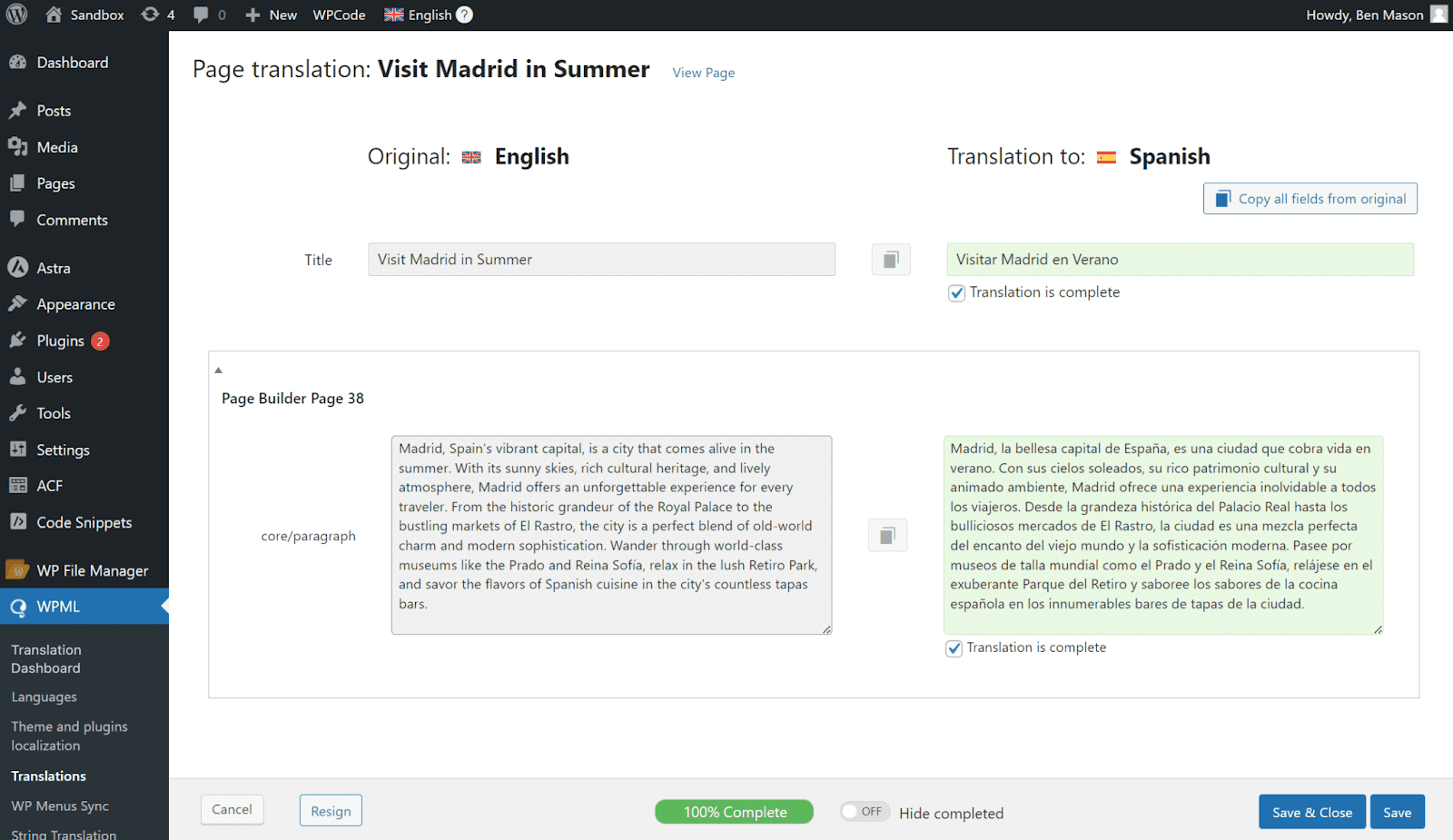Click the Save & Close button
1453x840 pixels.
(x=1312, y=812)
